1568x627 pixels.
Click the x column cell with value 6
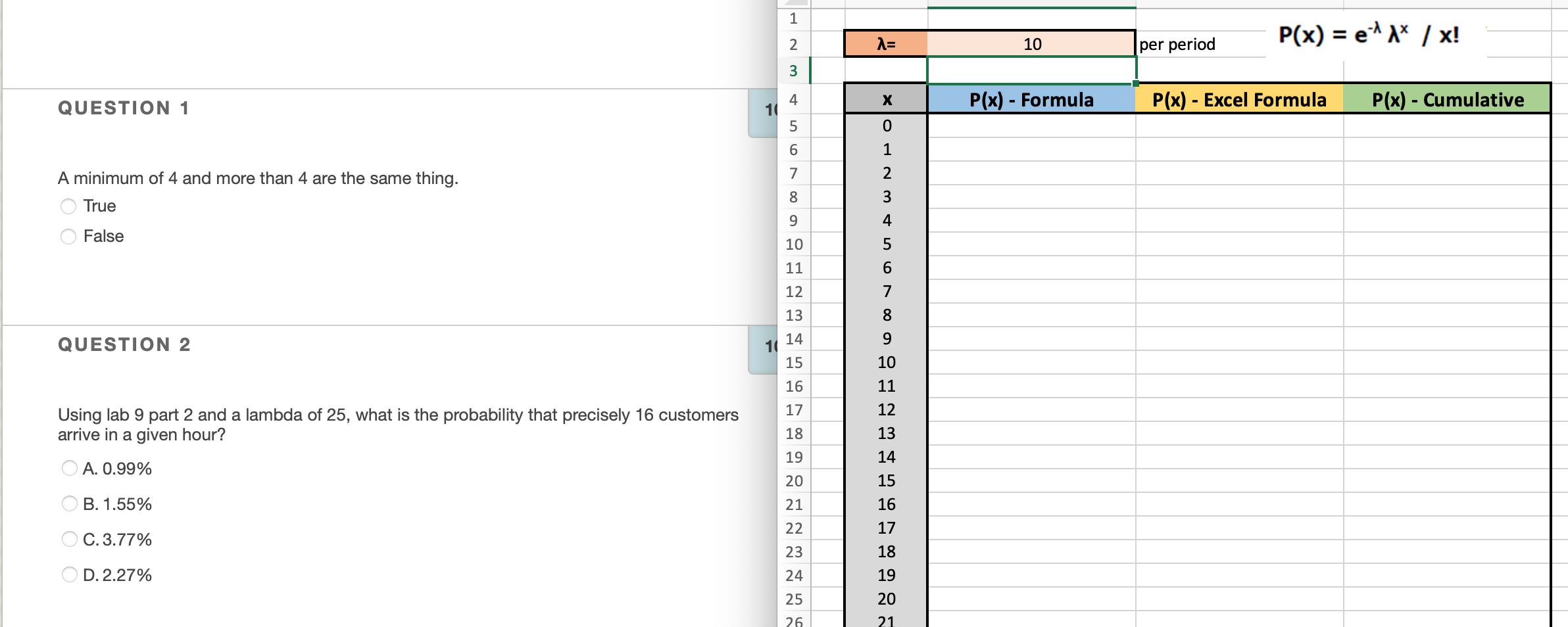pos(886,267)
